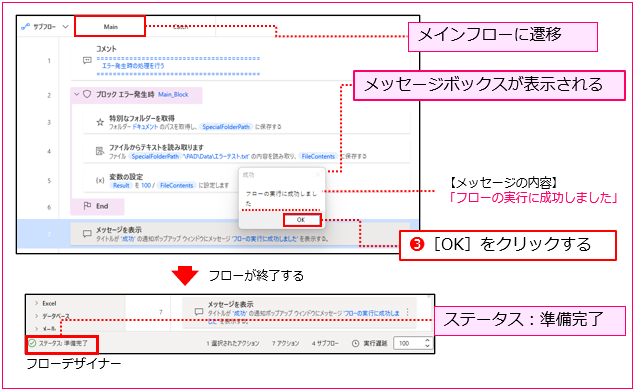This screenshot has height=391, width=635.
Task: Click the End flag icon
Action: (x=87, y=206)
